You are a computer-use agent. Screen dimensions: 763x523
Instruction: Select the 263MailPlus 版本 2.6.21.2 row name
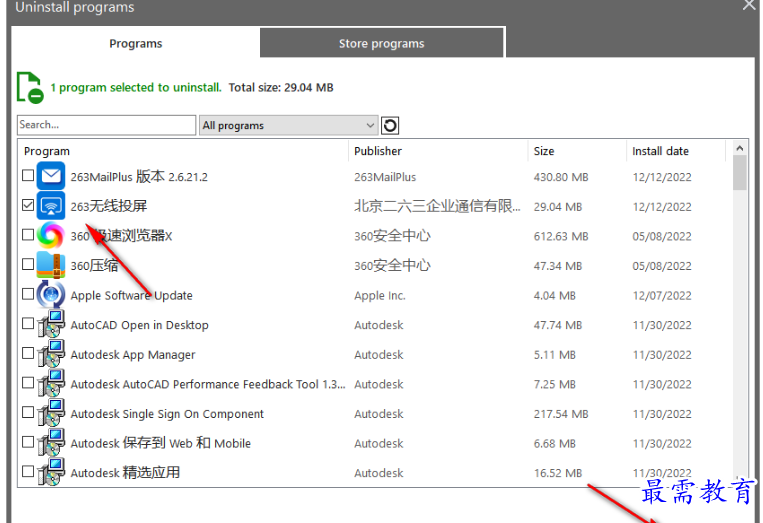139,177
